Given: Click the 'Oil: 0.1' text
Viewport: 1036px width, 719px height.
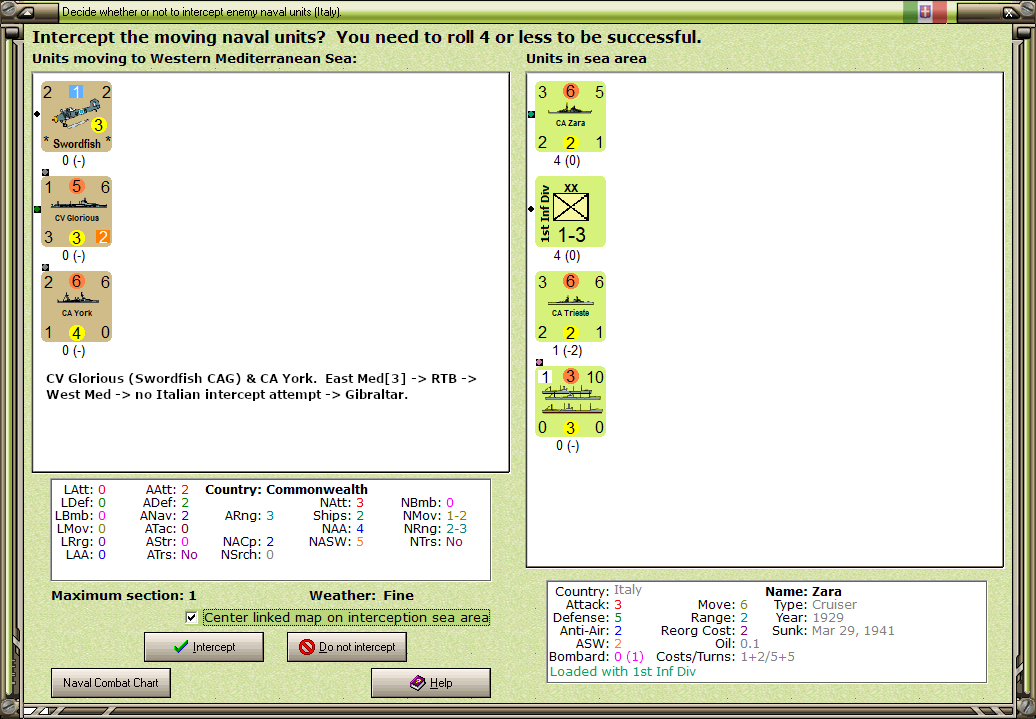Looking at the screenshot, I should 736,644.
